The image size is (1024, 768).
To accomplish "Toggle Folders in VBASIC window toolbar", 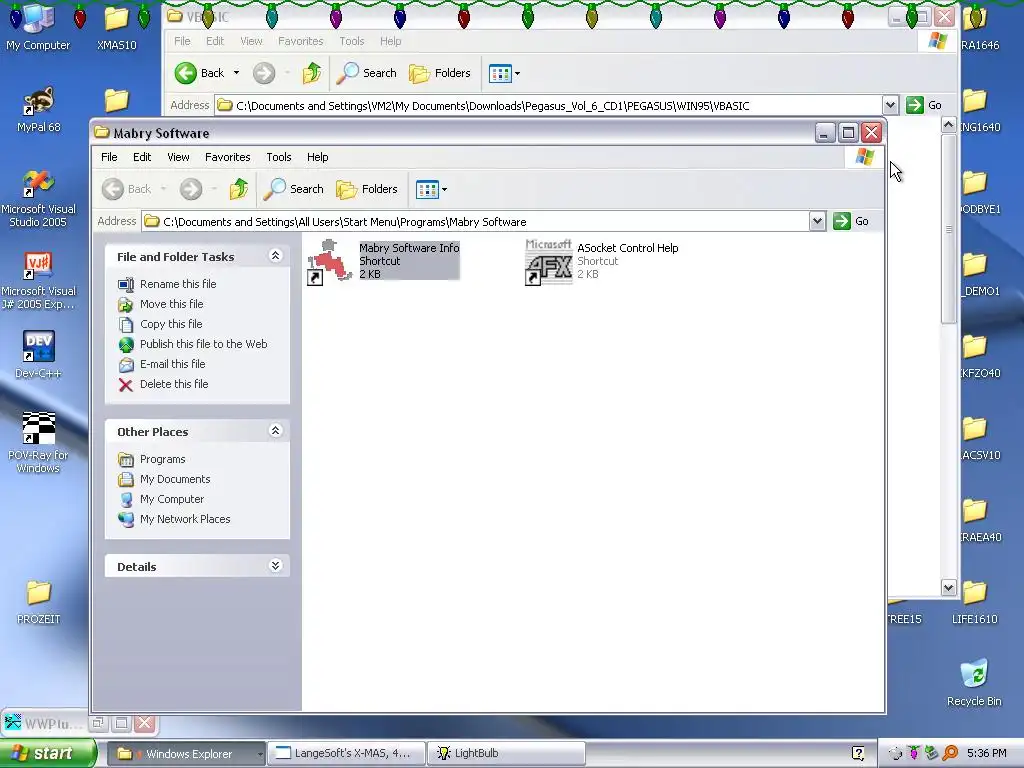I will pyautogui.click(x=440, y=73).
